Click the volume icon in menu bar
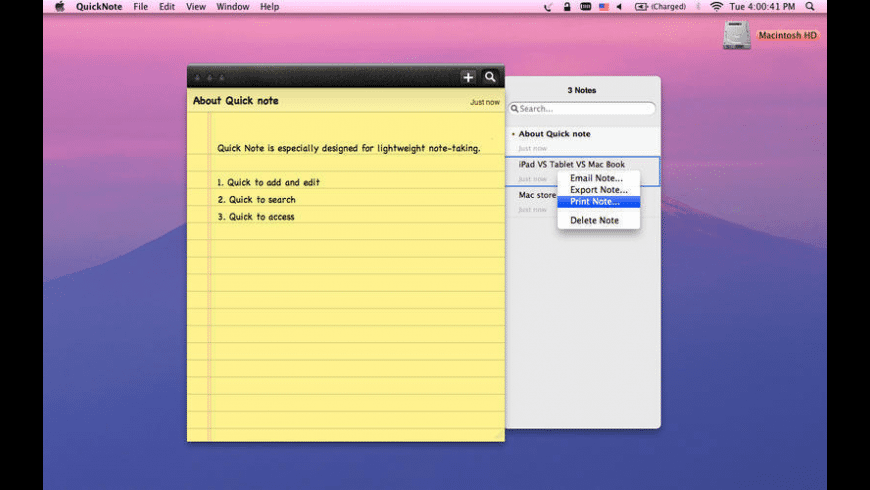Image resolution: width=870 pixels, height=490 pixels. [619, 7]
